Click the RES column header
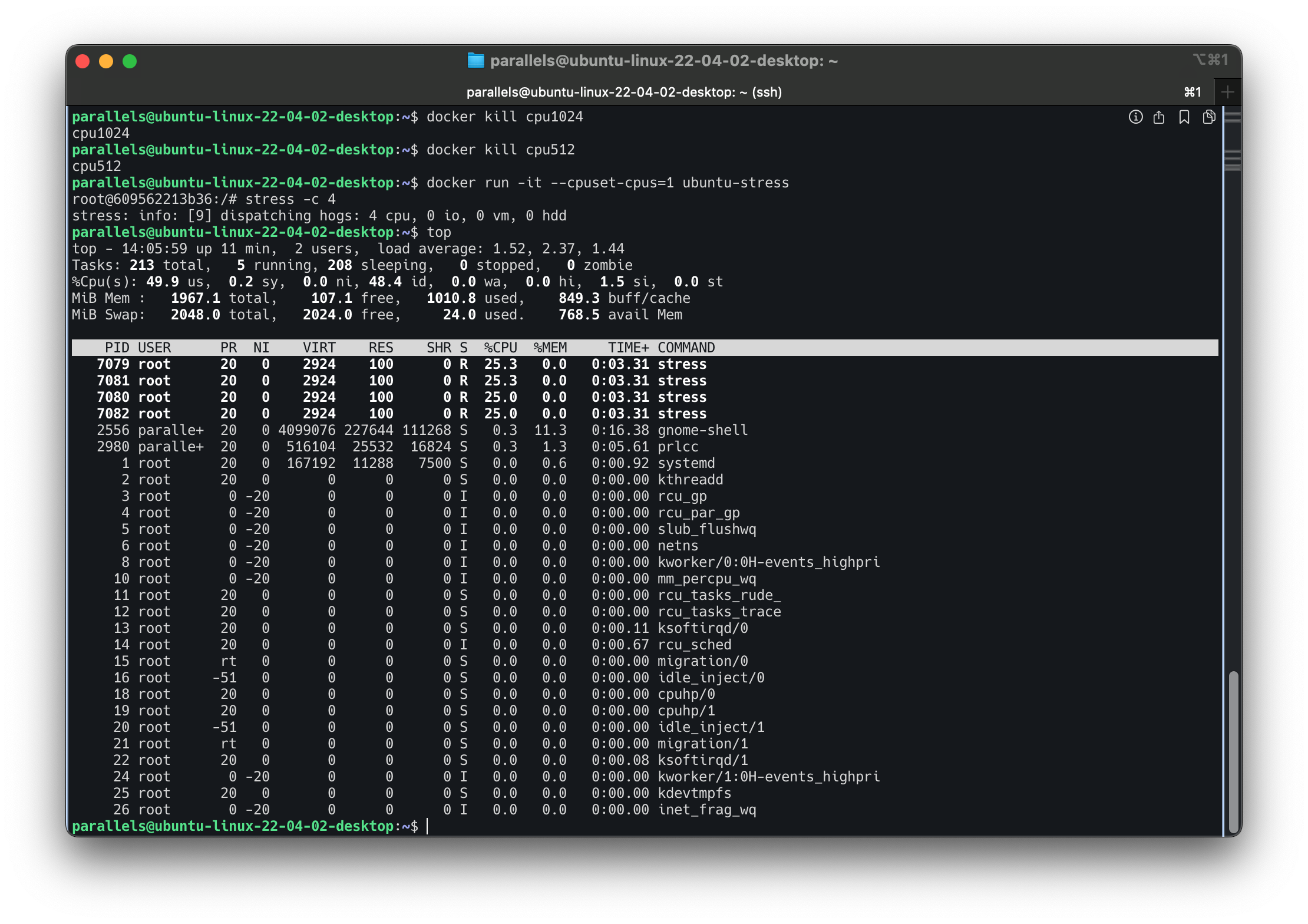 (381, 348)
